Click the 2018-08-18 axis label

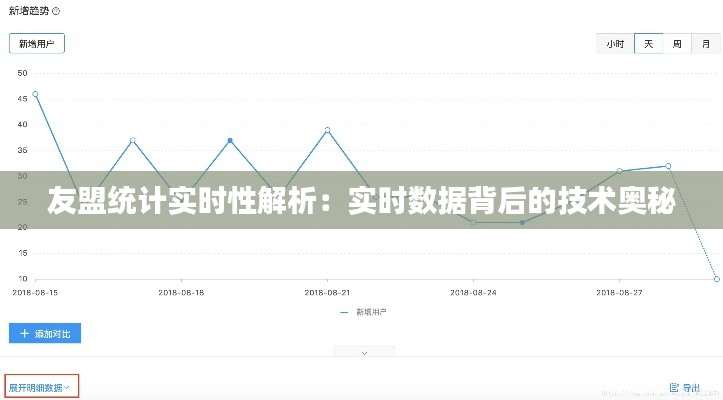click(181, 293)
